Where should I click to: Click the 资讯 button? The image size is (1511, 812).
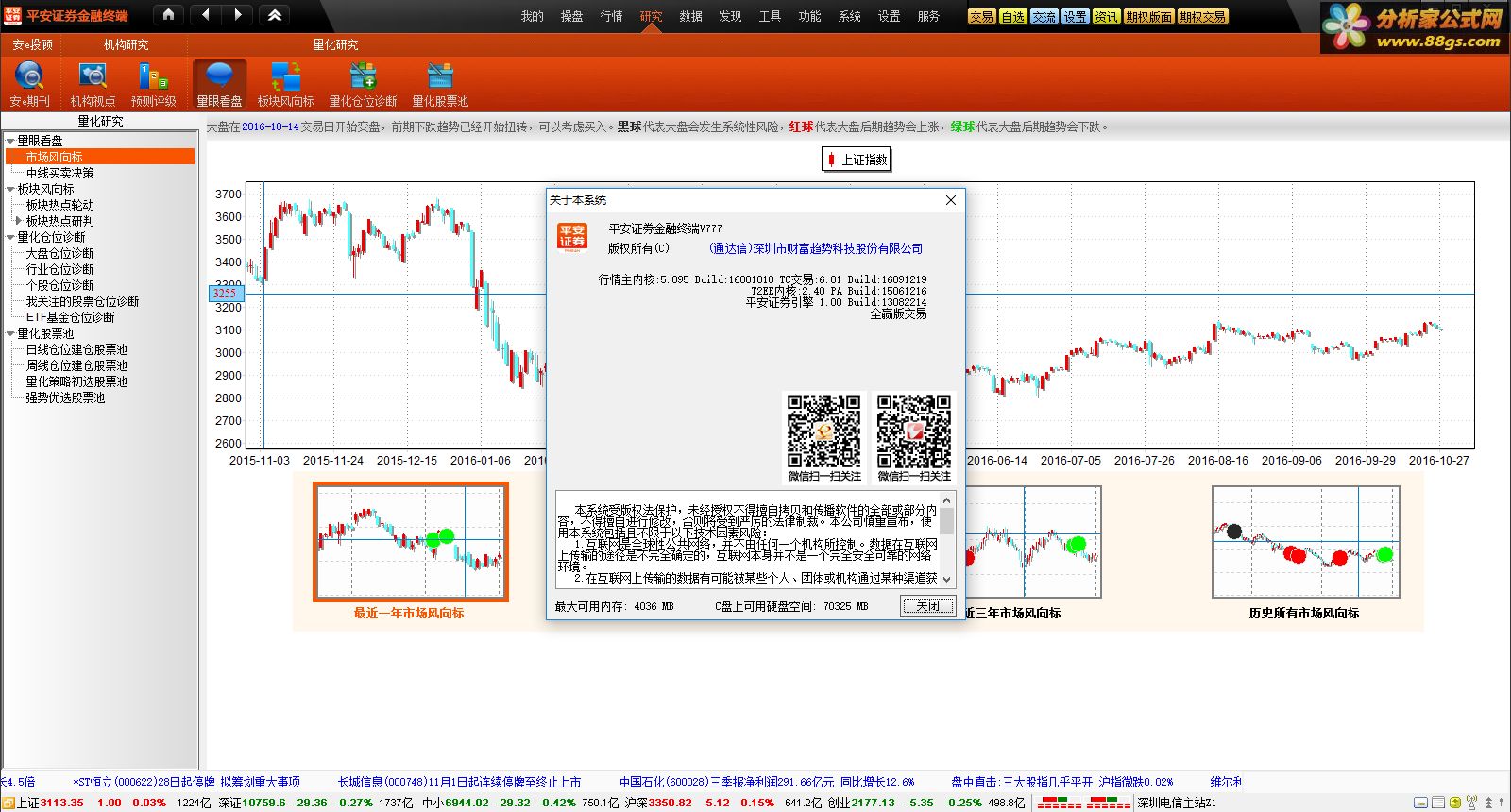pos(1106,16)
